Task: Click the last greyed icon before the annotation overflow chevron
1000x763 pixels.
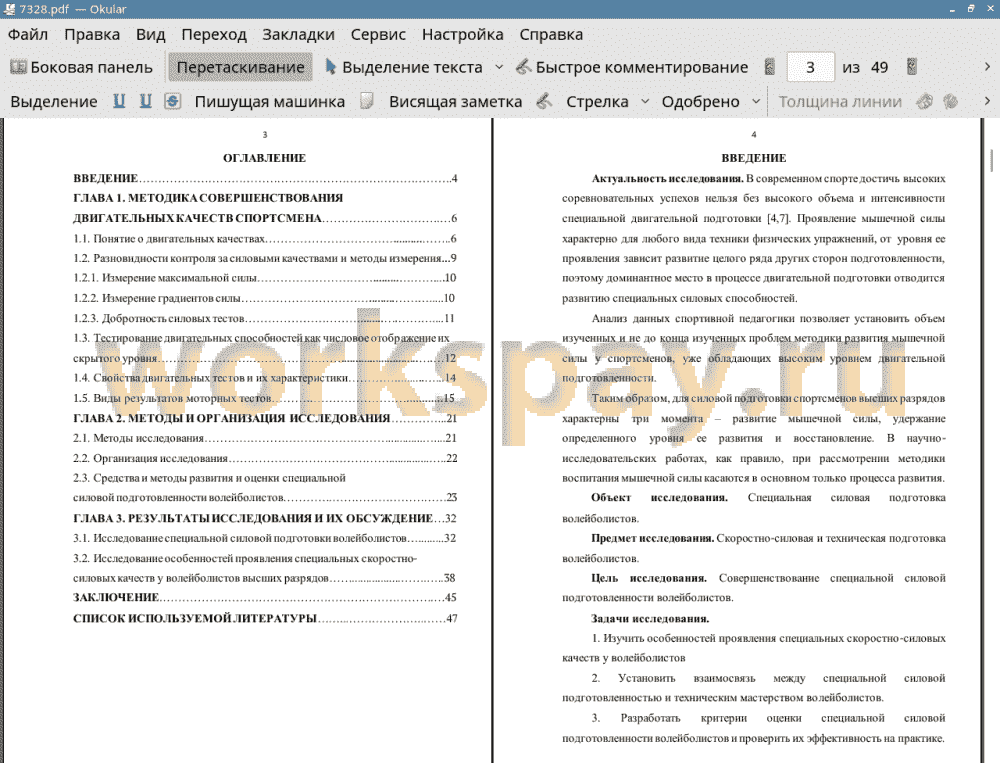Action: tap(950, 101)
